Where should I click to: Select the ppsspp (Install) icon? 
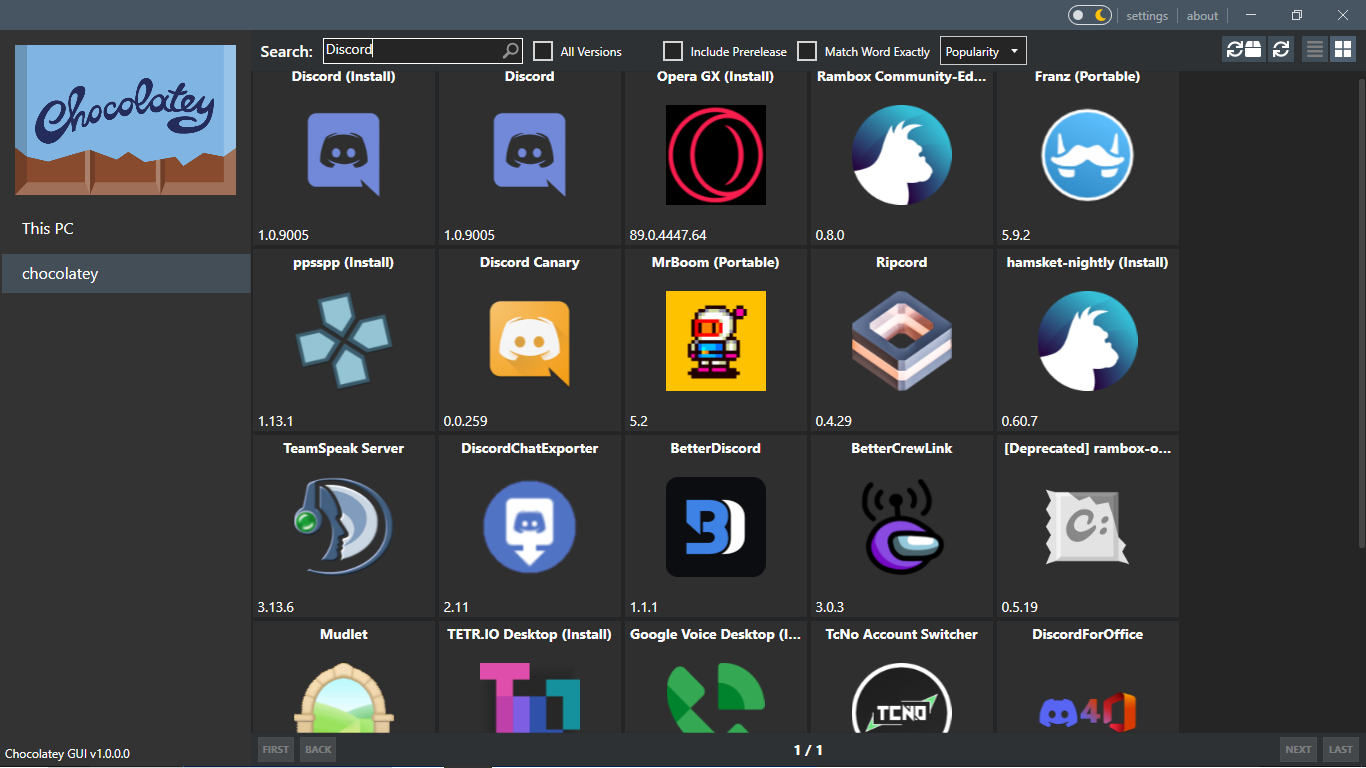pyautogui.click(x=343, y=341)
